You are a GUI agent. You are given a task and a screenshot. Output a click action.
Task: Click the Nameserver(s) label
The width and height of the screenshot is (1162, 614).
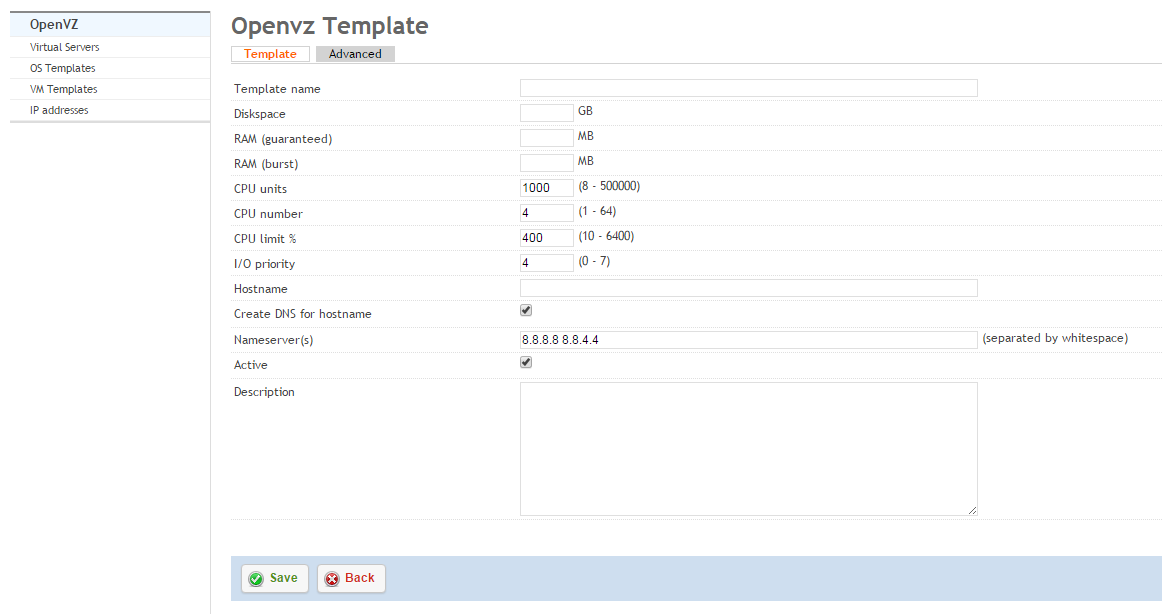(273, 341)
